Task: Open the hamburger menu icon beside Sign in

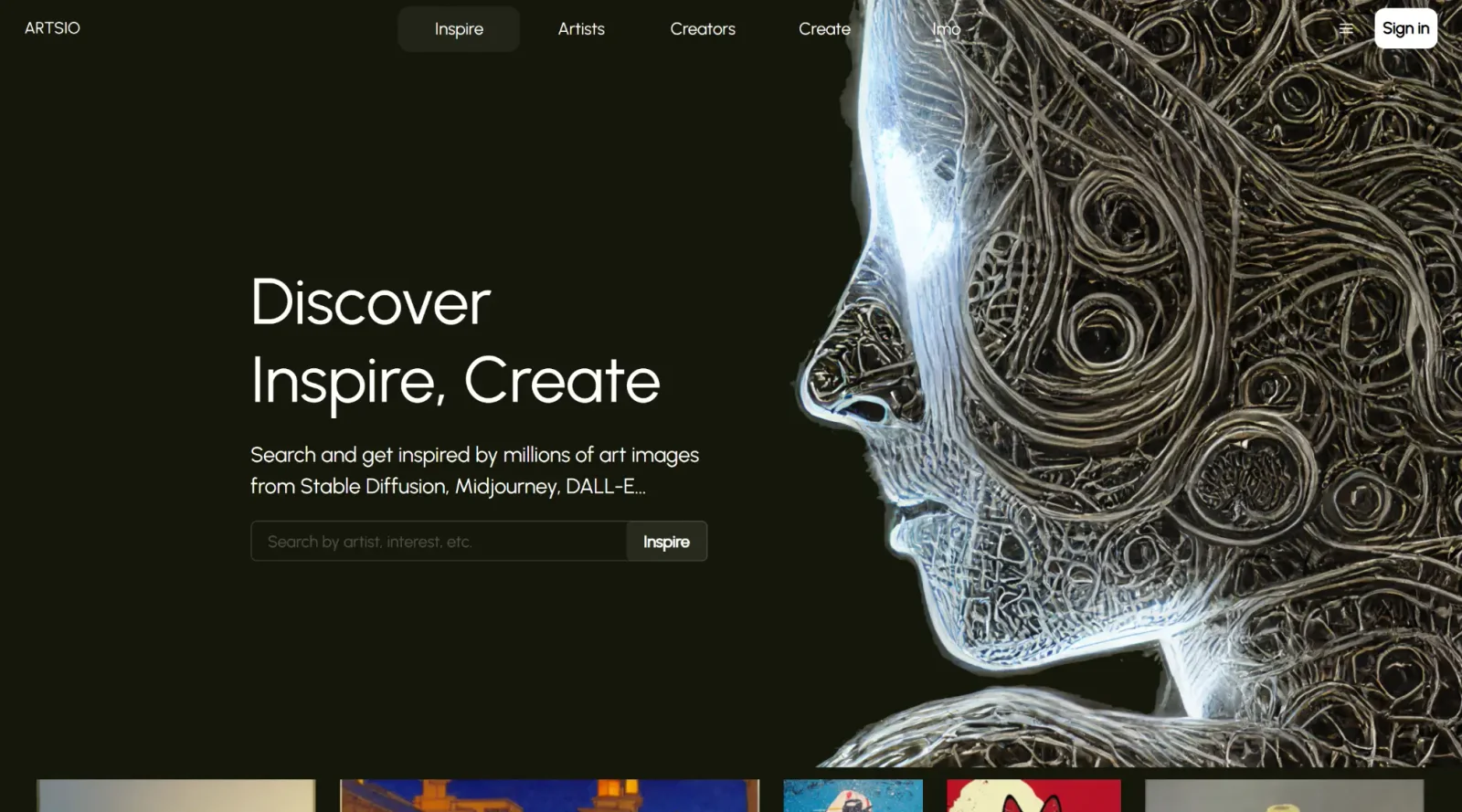Action: coord(1346,29)
